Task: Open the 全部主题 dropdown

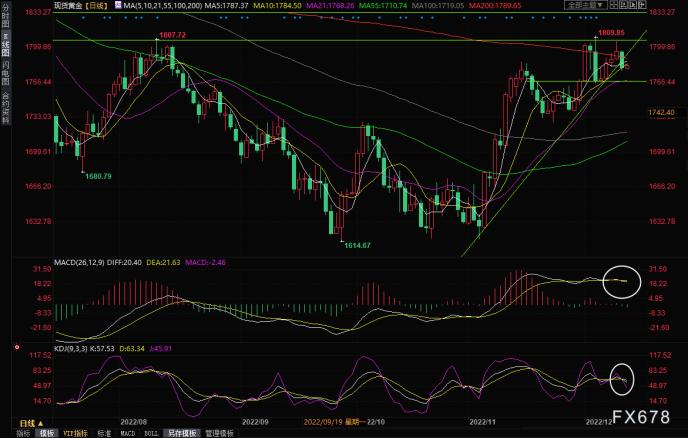Action: [585, 5]
